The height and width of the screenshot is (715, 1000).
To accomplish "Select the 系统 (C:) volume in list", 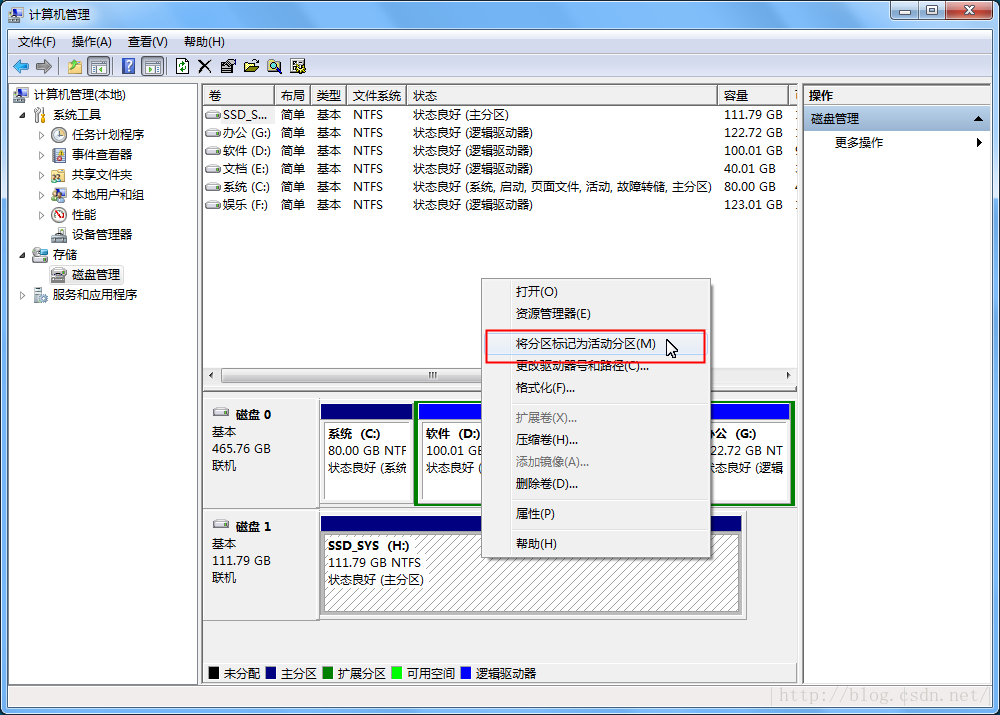I will [500, 187].
